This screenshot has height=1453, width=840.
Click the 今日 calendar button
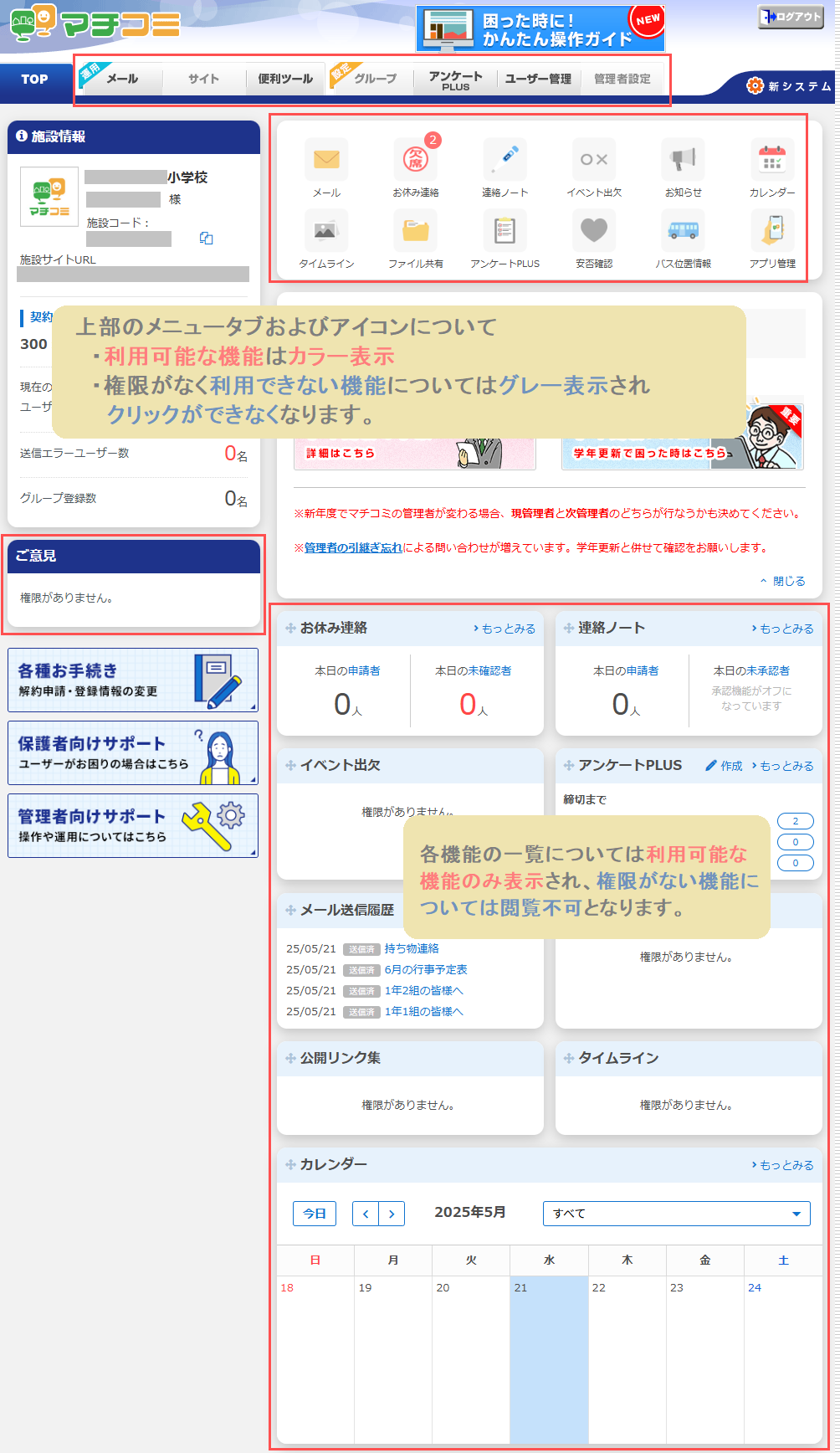(x=315, y=1214)
